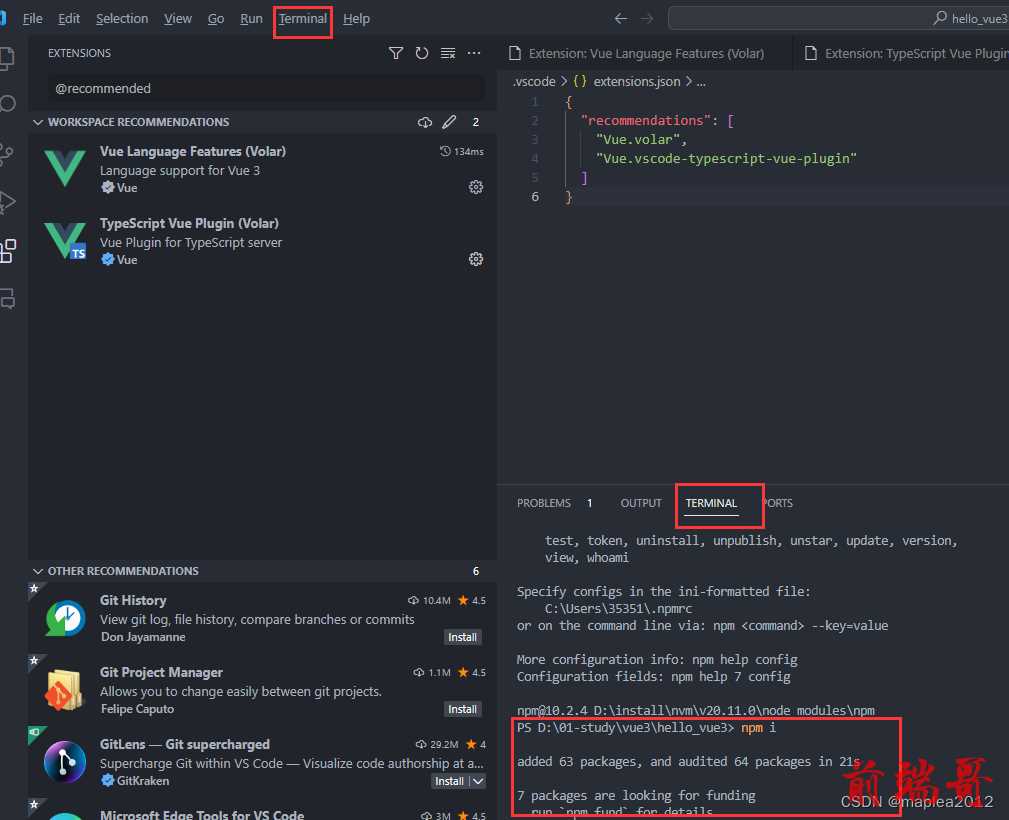
Task: Click the Git History extension icon
Action: tap(65, 618)
